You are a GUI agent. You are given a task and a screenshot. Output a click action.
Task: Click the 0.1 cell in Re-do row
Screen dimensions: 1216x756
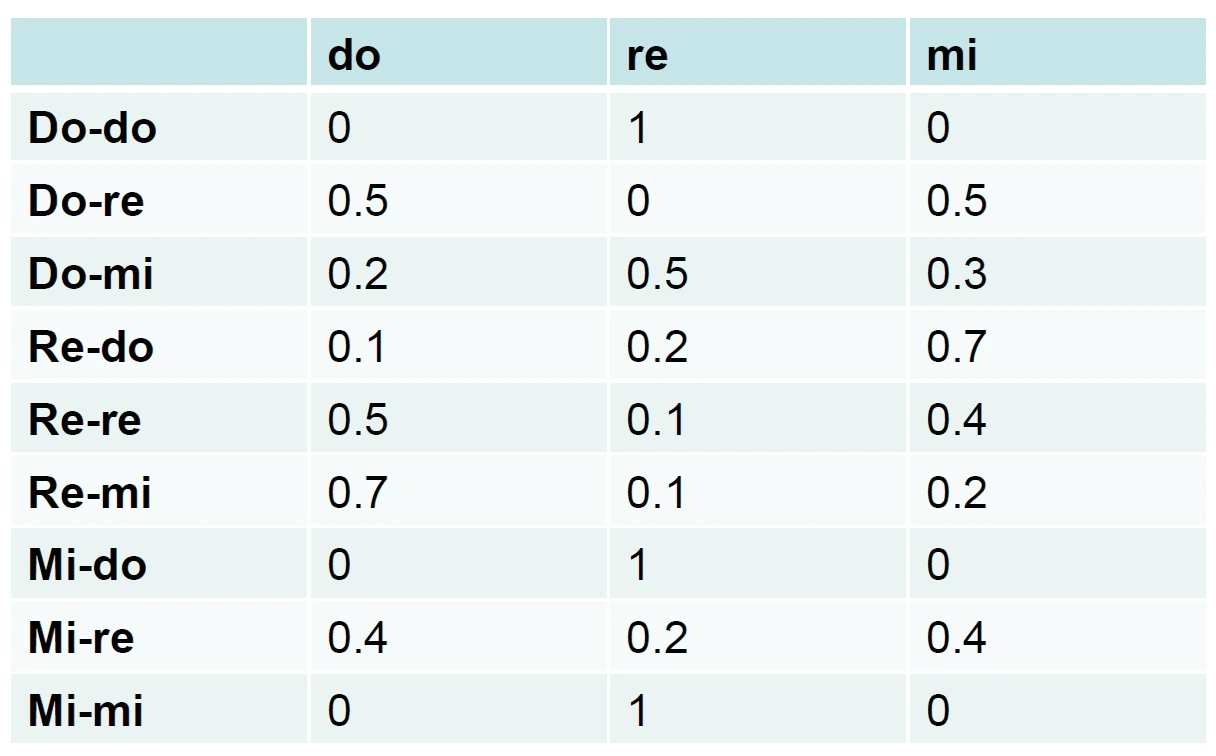(x=358, y=347)
